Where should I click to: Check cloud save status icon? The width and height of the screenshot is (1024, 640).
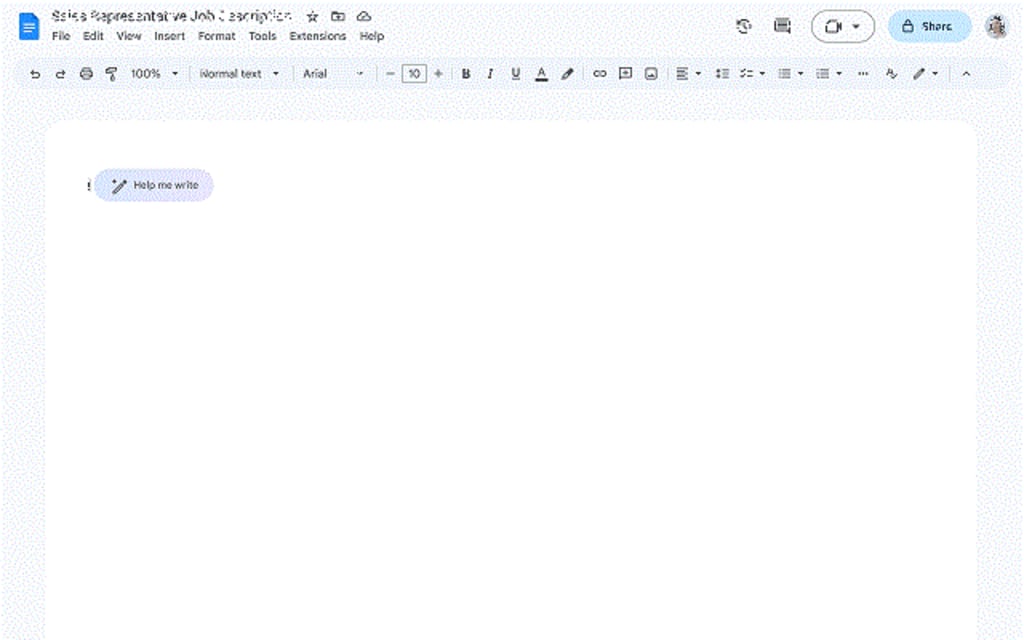click(364, 16)
